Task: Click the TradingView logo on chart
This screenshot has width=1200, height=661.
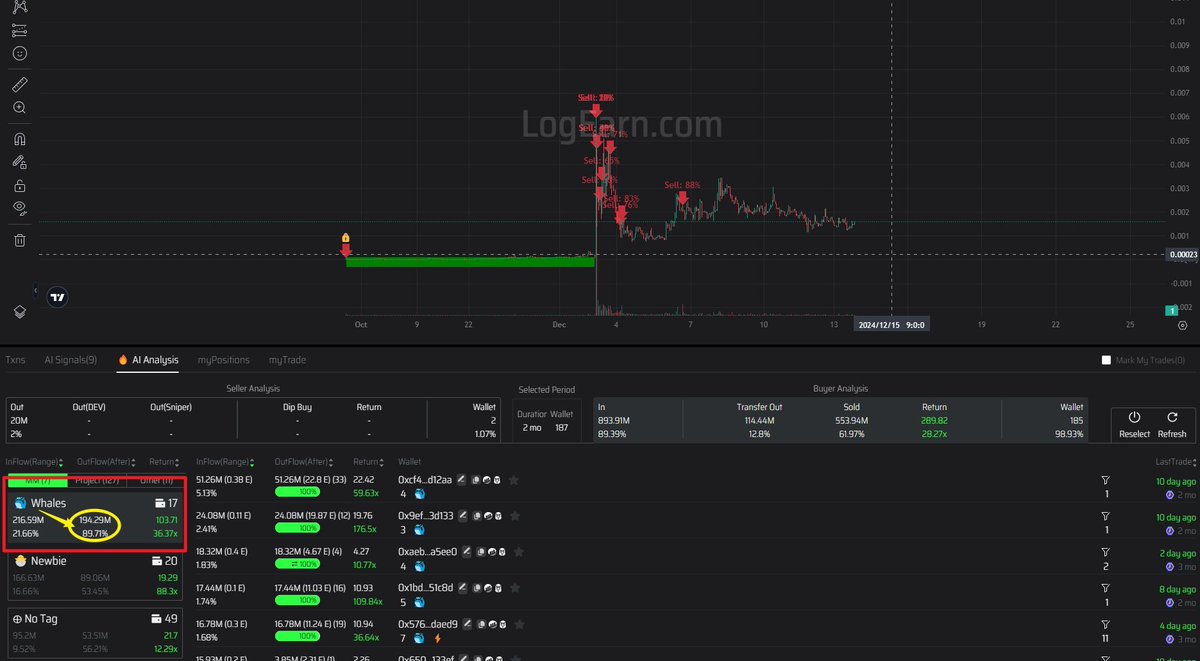Action: [x=59, y=297]
